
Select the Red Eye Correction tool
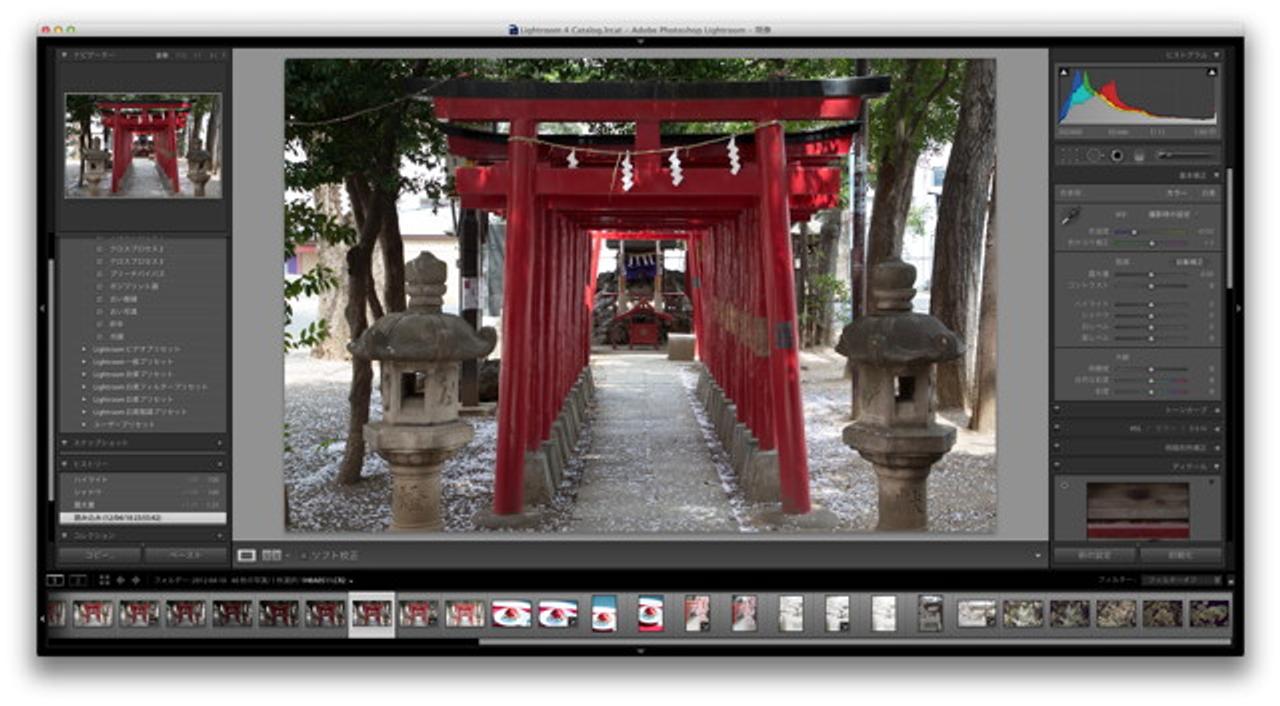(x=1117, y=155)
